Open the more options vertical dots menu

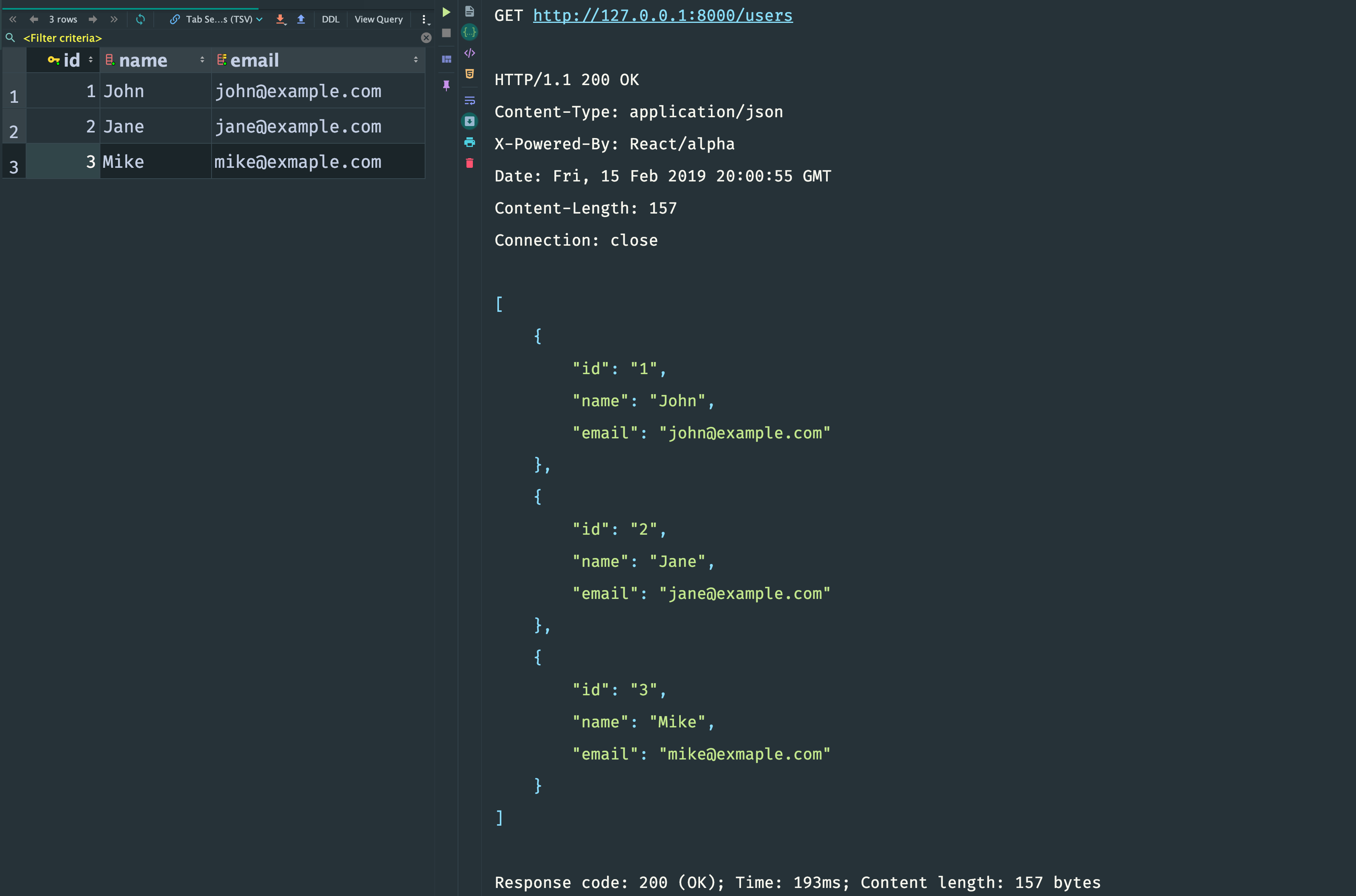(x=425, y=20)
